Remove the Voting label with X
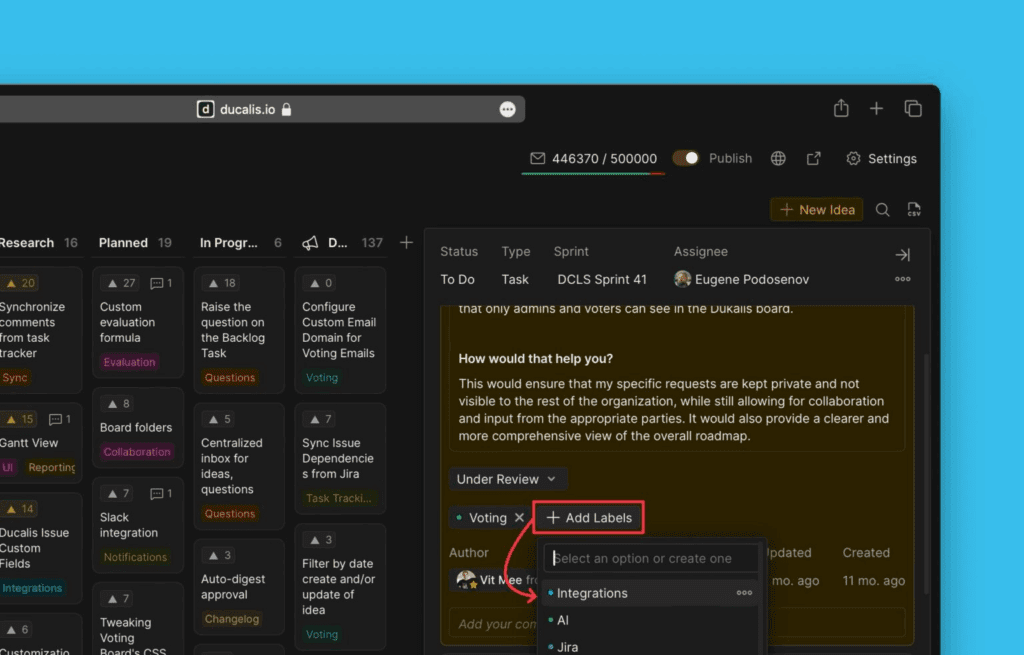 [x=519, y=518]
